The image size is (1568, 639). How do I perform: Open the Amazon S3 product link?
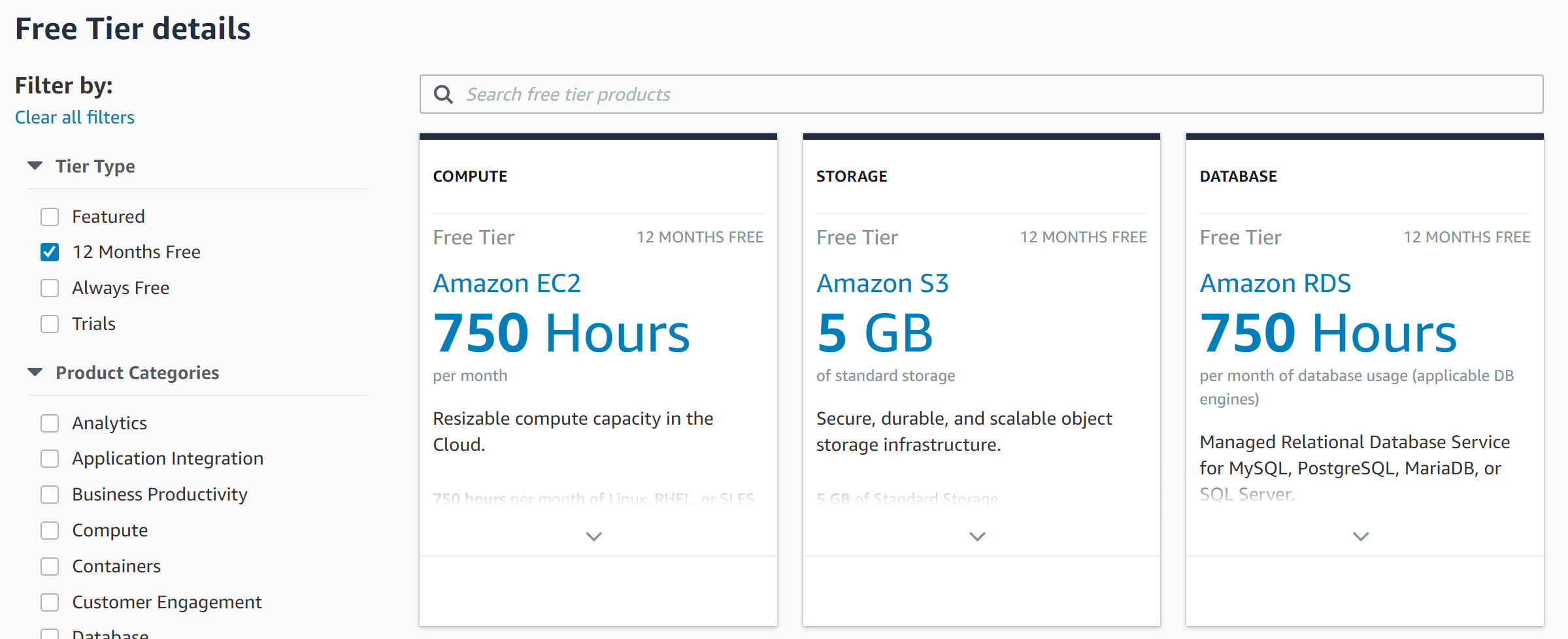pos(883,283)
